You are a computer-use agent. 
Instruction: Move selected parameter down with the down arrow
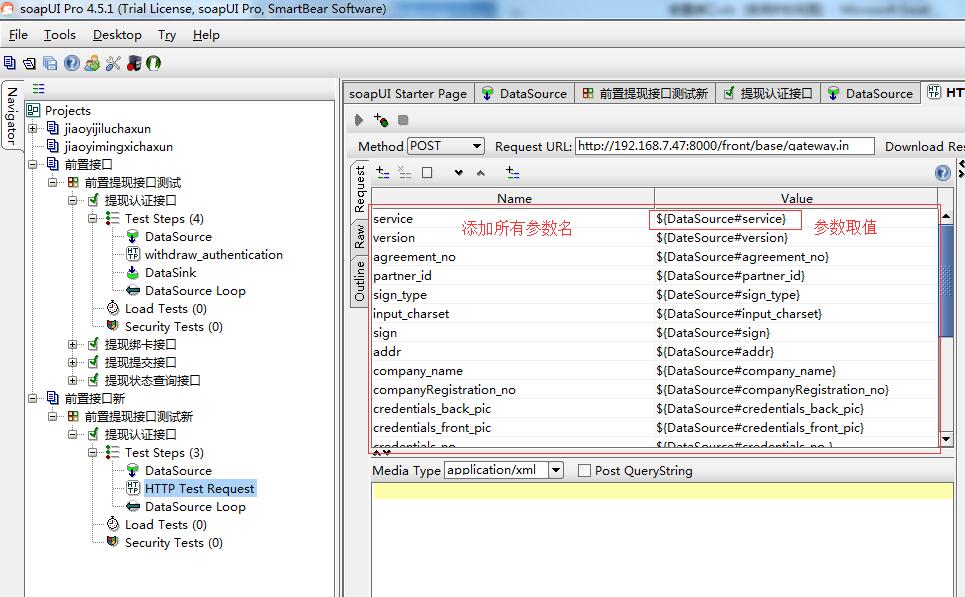coord(458,173)
